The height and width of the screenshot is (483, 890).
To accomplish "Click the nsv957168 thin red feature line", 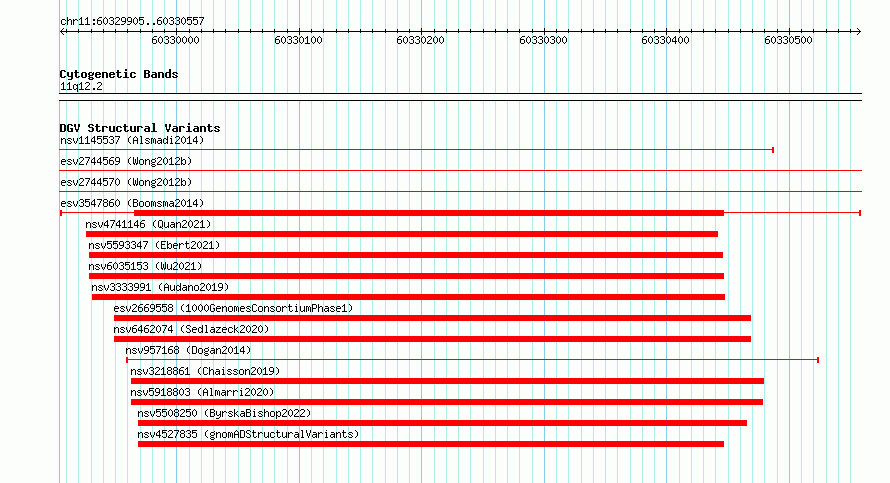I will click(472, 360).
